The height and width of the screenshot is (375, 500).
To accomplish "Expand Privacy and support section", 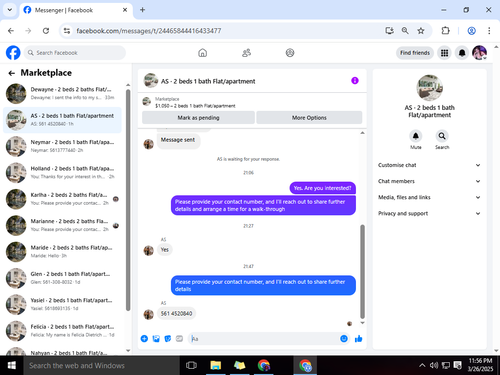I will pos(429,213).
